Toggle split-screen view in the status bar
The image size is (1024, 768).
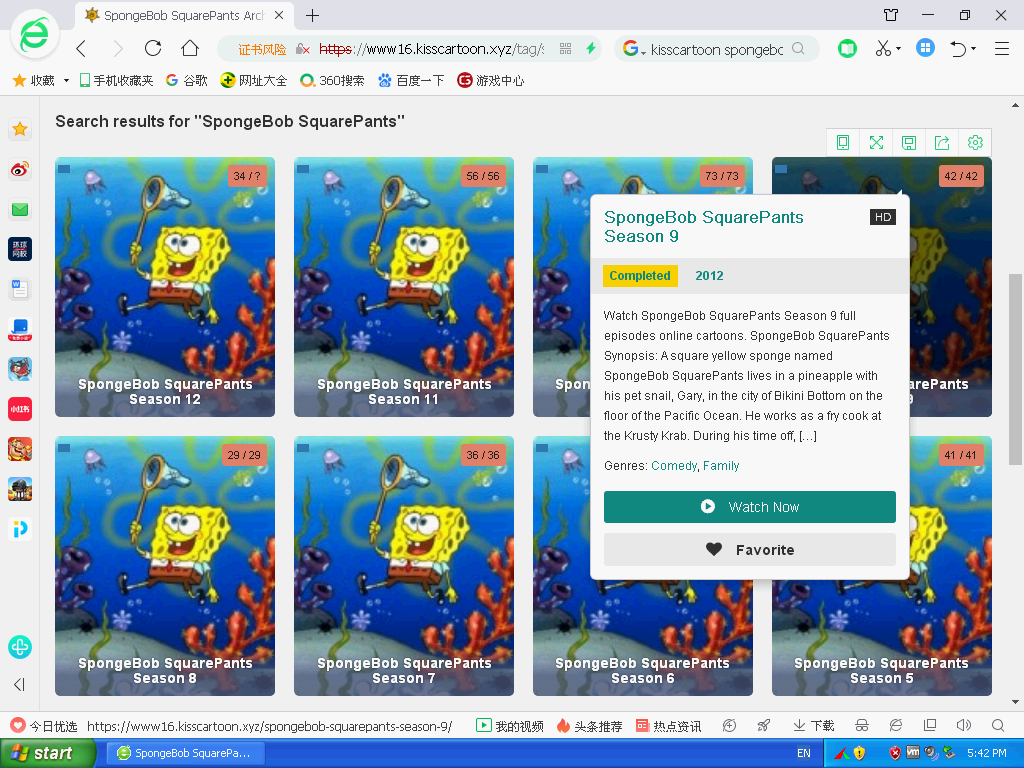929,725
